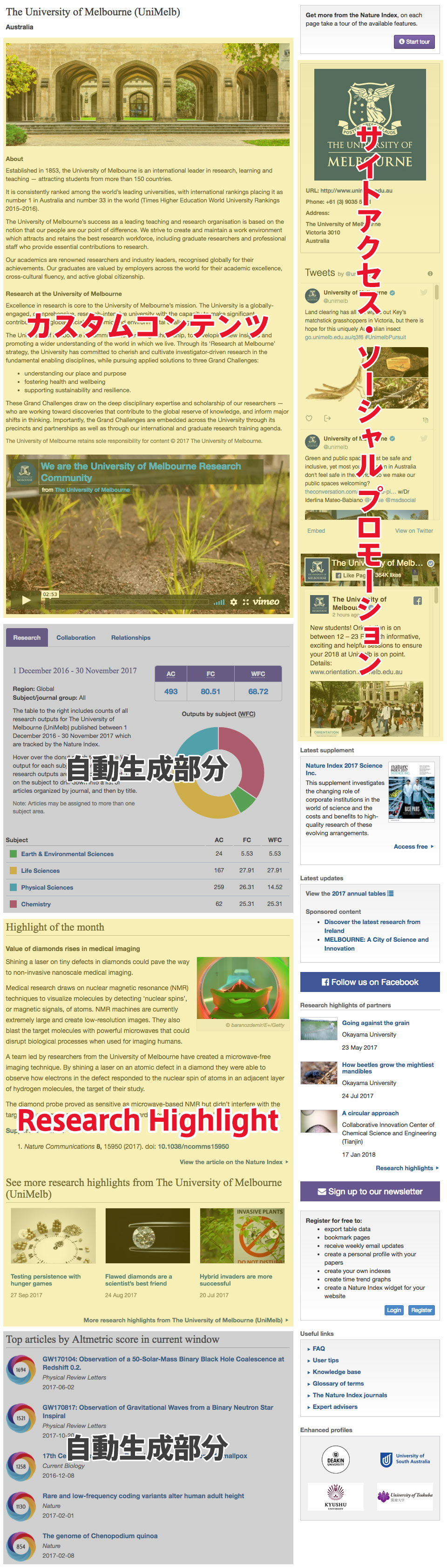The image size is (447, 1568).
Task: Open the Knowledge base link
Action: (x=336, y=1371)
